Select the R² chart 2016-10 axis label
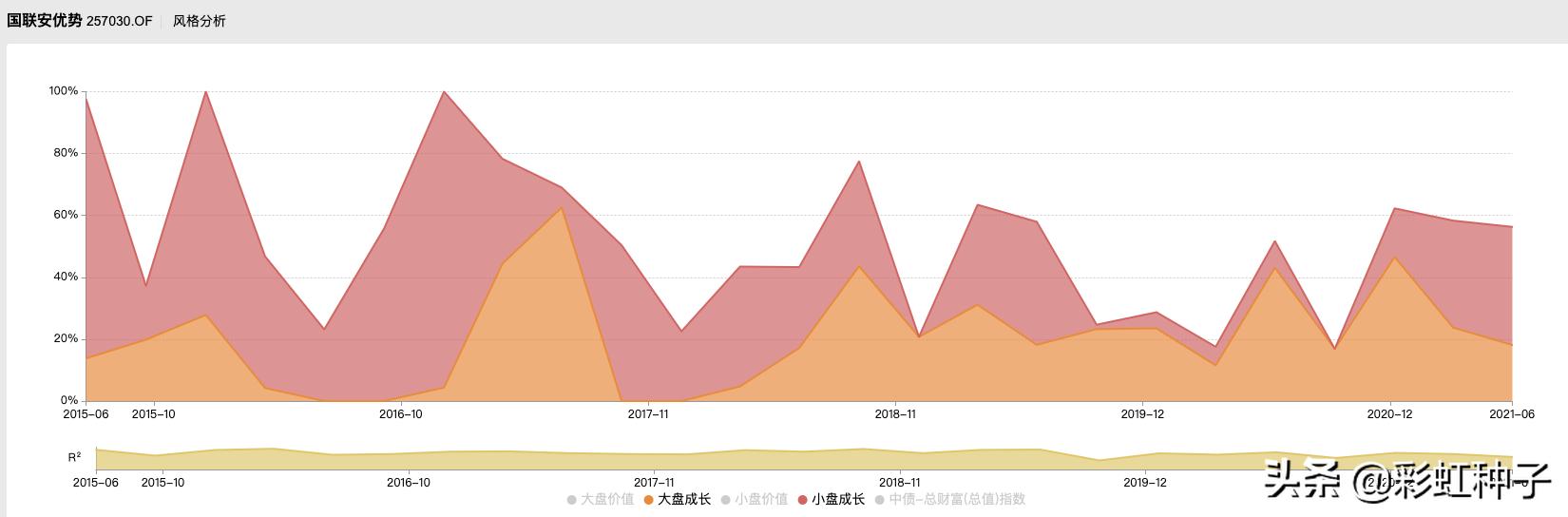The height and width of the screenshot is (517, 1568). (x=409, y=483)
